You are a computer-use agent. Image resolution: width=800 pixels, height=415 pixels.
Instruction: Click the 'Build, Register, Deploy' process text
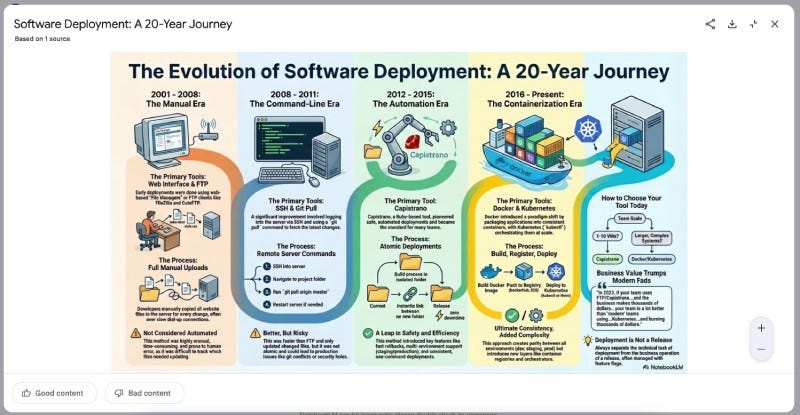point(524,253)
